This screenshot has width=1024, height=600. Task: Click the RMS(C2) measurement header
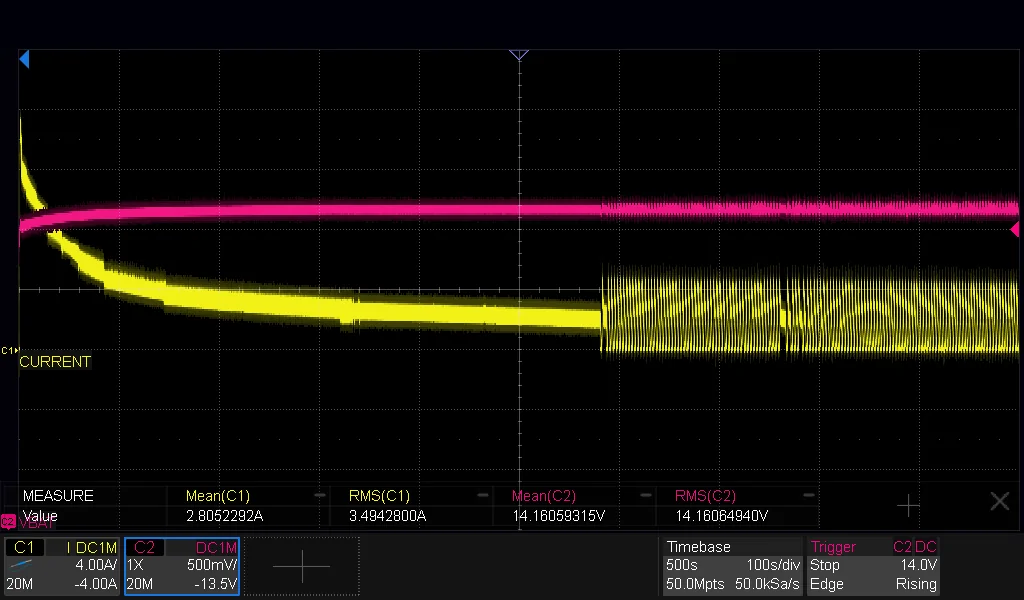pyautogui.click(x=705, y=496)
